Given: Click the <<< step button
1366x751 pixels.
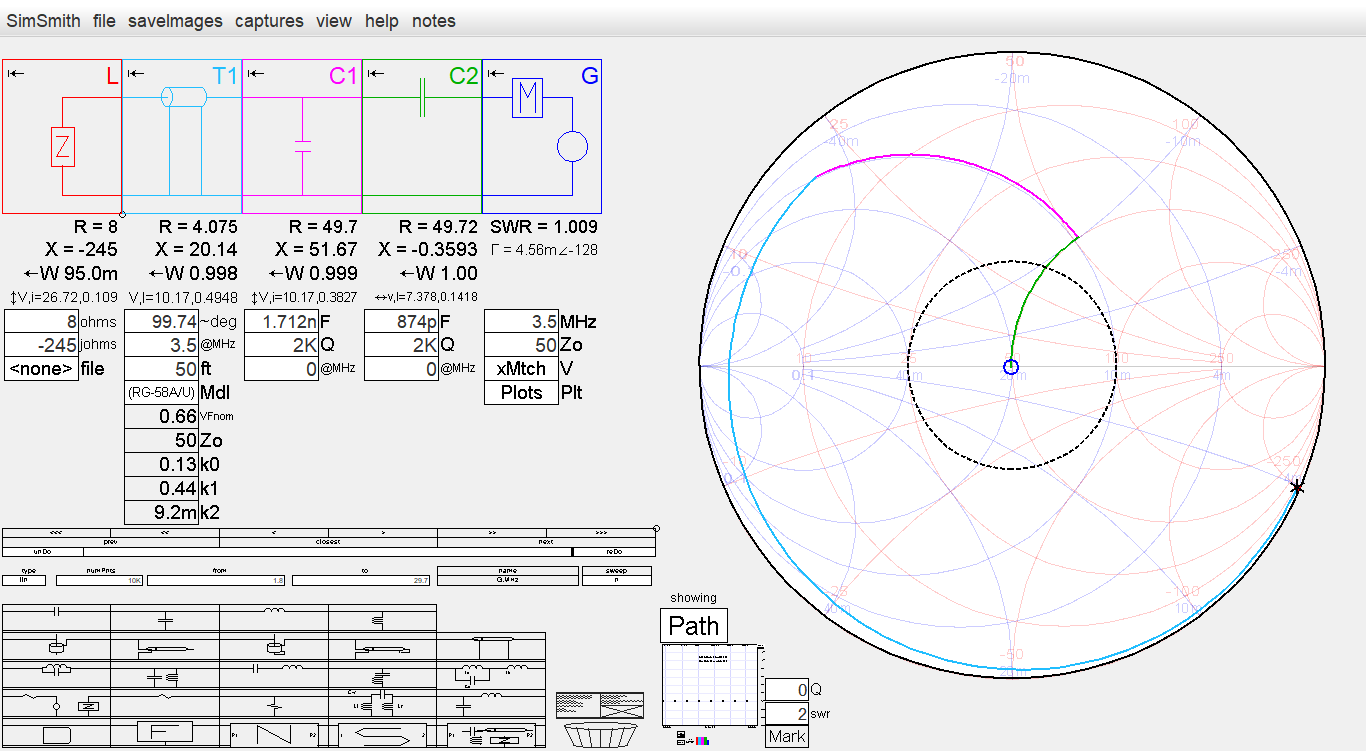Looking at the screenshot, I should (56, 533).
